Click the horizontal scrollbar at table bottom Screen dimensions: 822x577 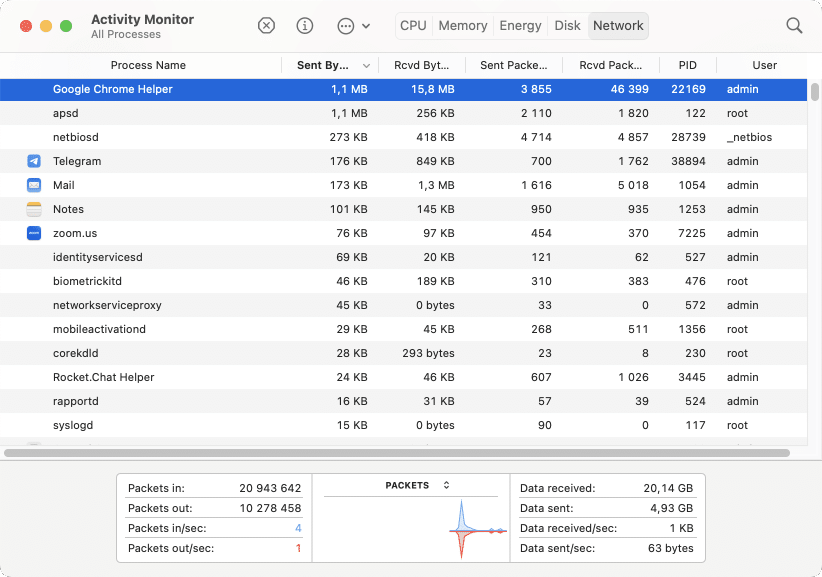point(397,453)
